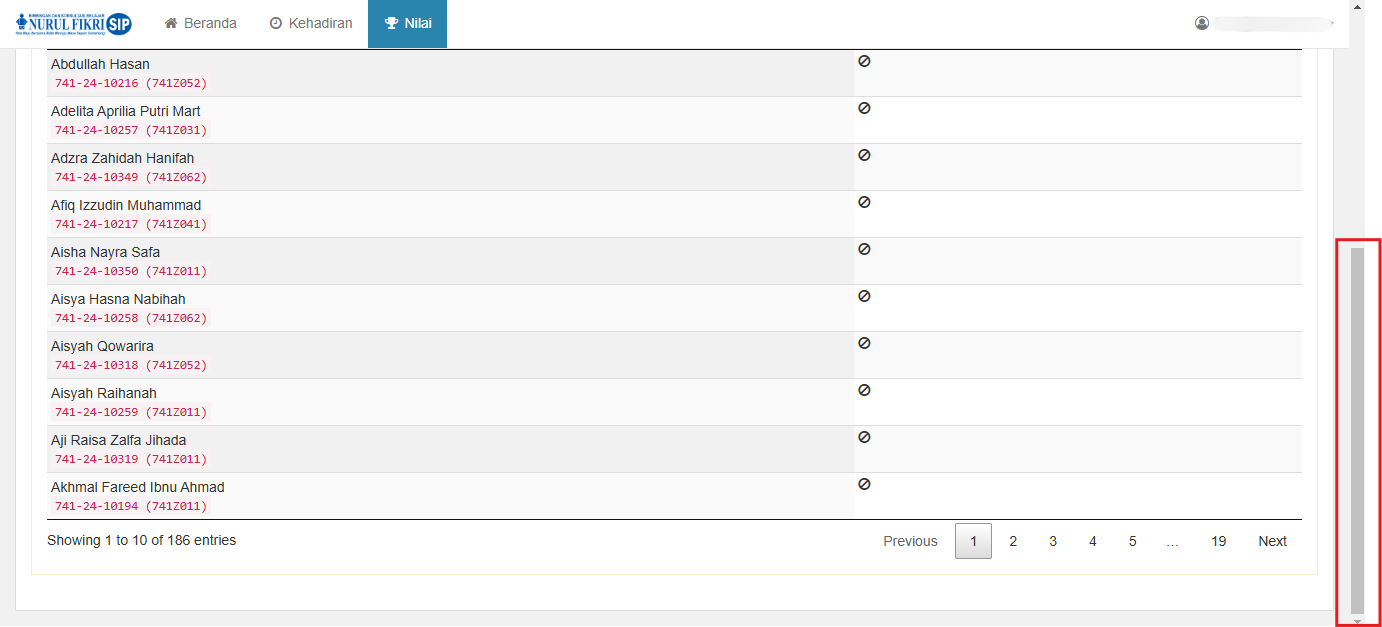Click the ban icon for Afiq Izzudin Muhammad
The width and height of the screenshot is (1382, 627).
tap(864, 202)
